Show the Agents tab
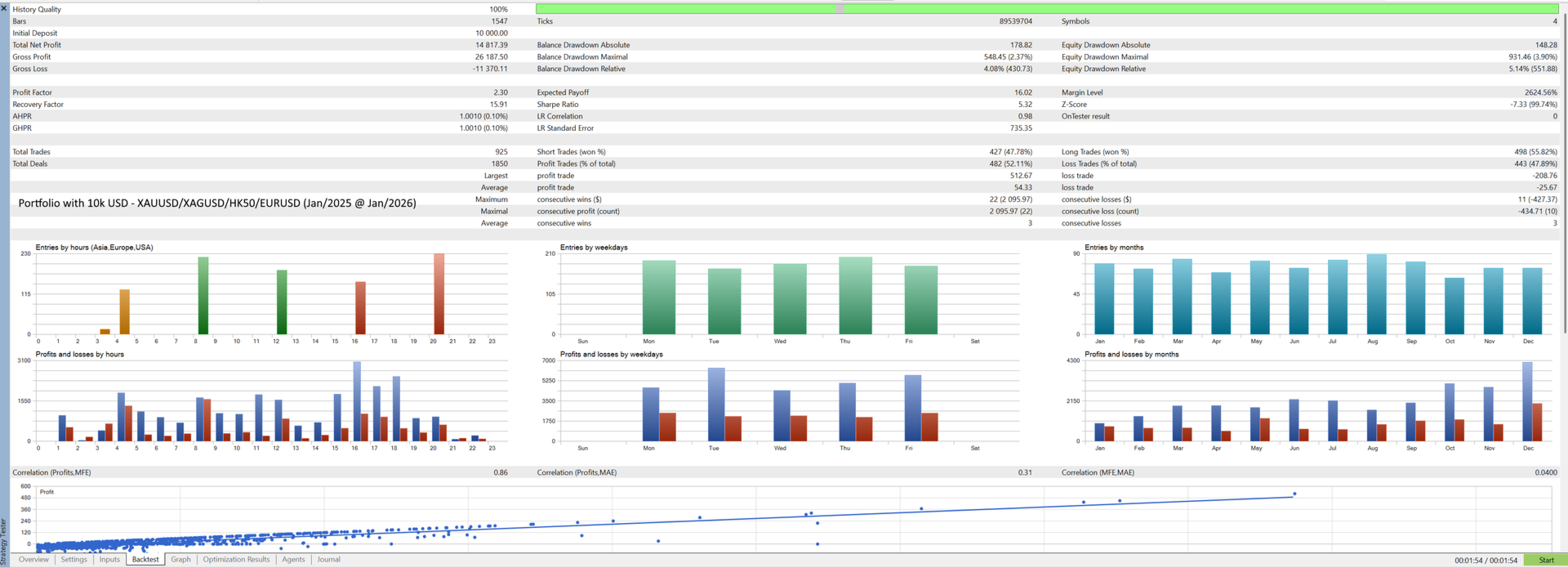The width and height of the screenshot is (1568, 568). [x=293, y=560]
